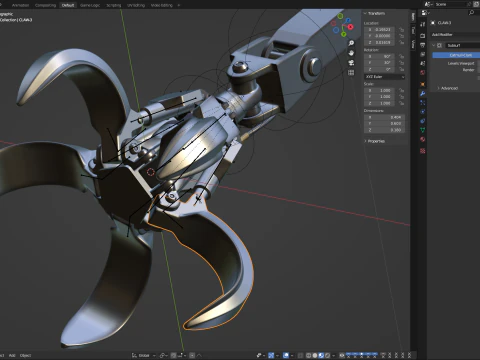480x360 pixels.
Task: Open the Add Modifier dropdown
Action: [x=455, y=34]
